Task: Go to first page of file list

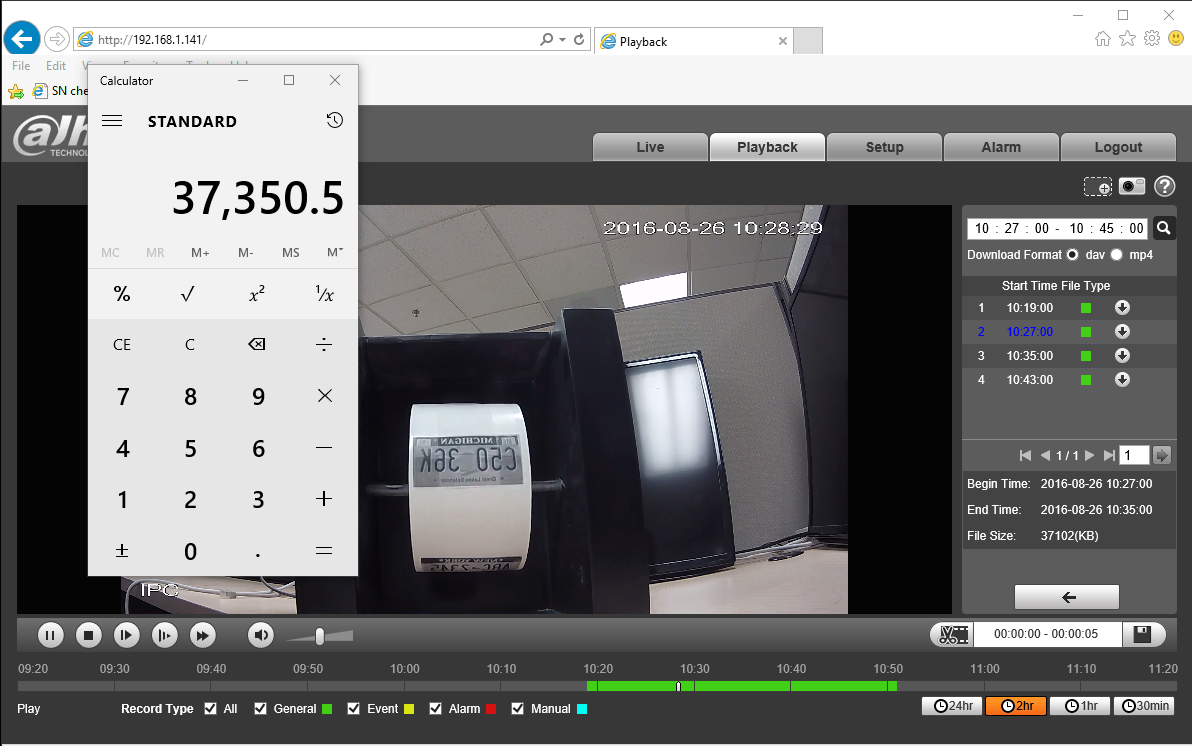Action: pos(1025,456)
